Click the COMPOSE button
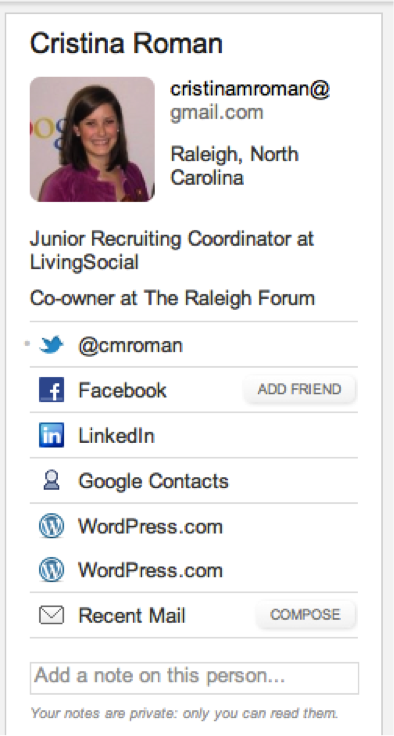Image resolution: width=394 pixels, height=736 pixels. coord(305,615)
